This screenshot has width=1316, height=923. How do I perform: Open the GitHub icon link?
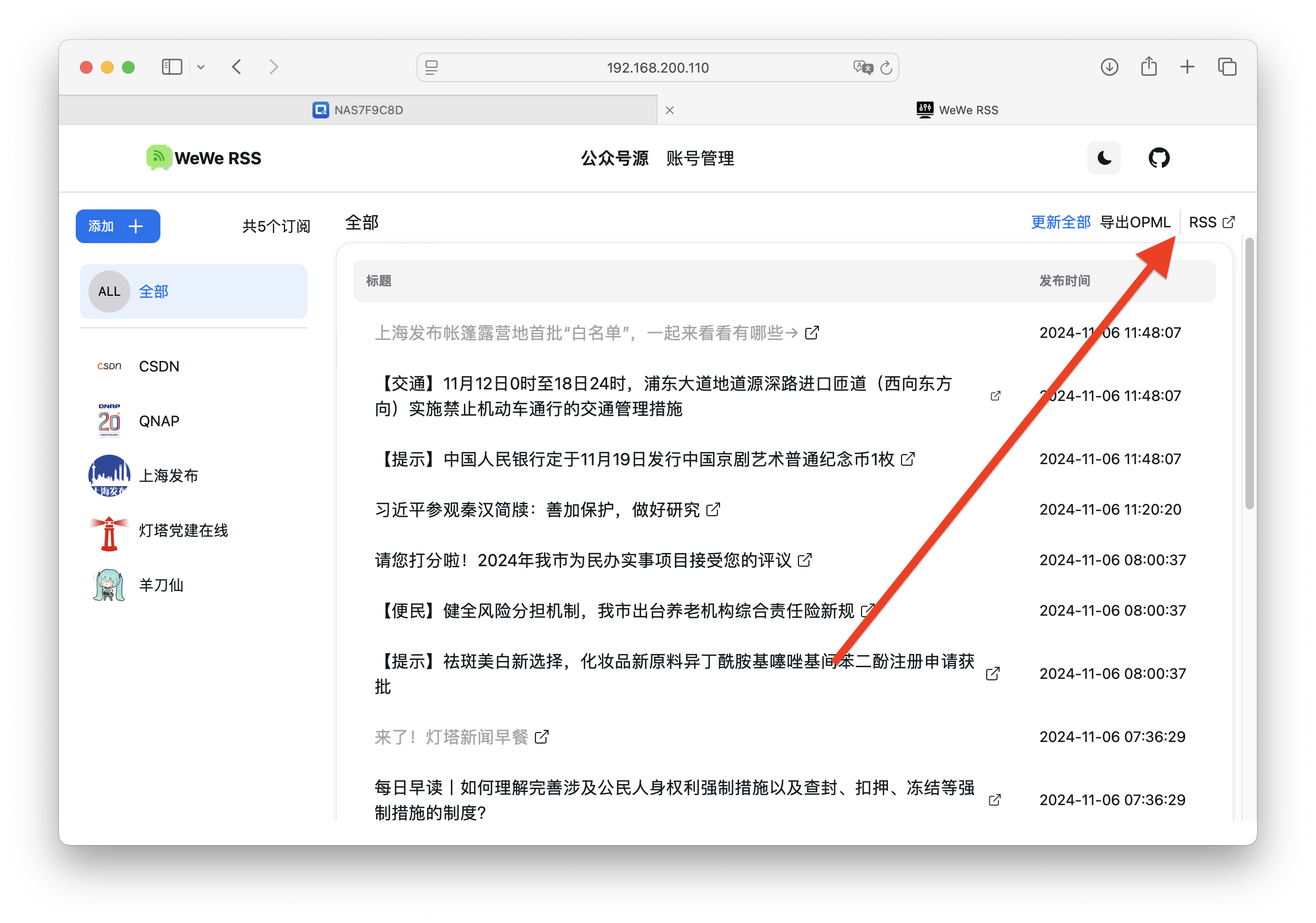pos(1158,158)
